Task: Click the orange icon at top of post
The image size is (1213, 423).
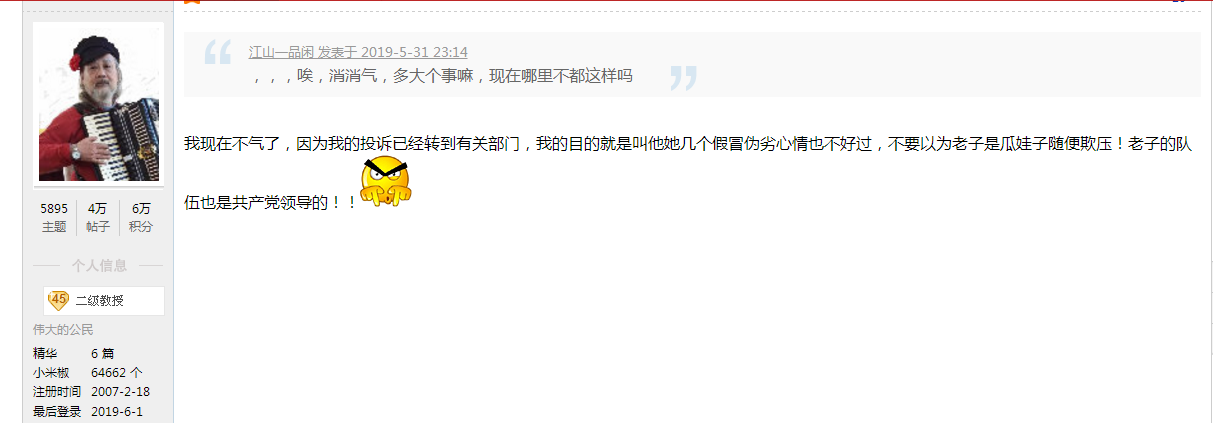Action: (x=192, y=2)
